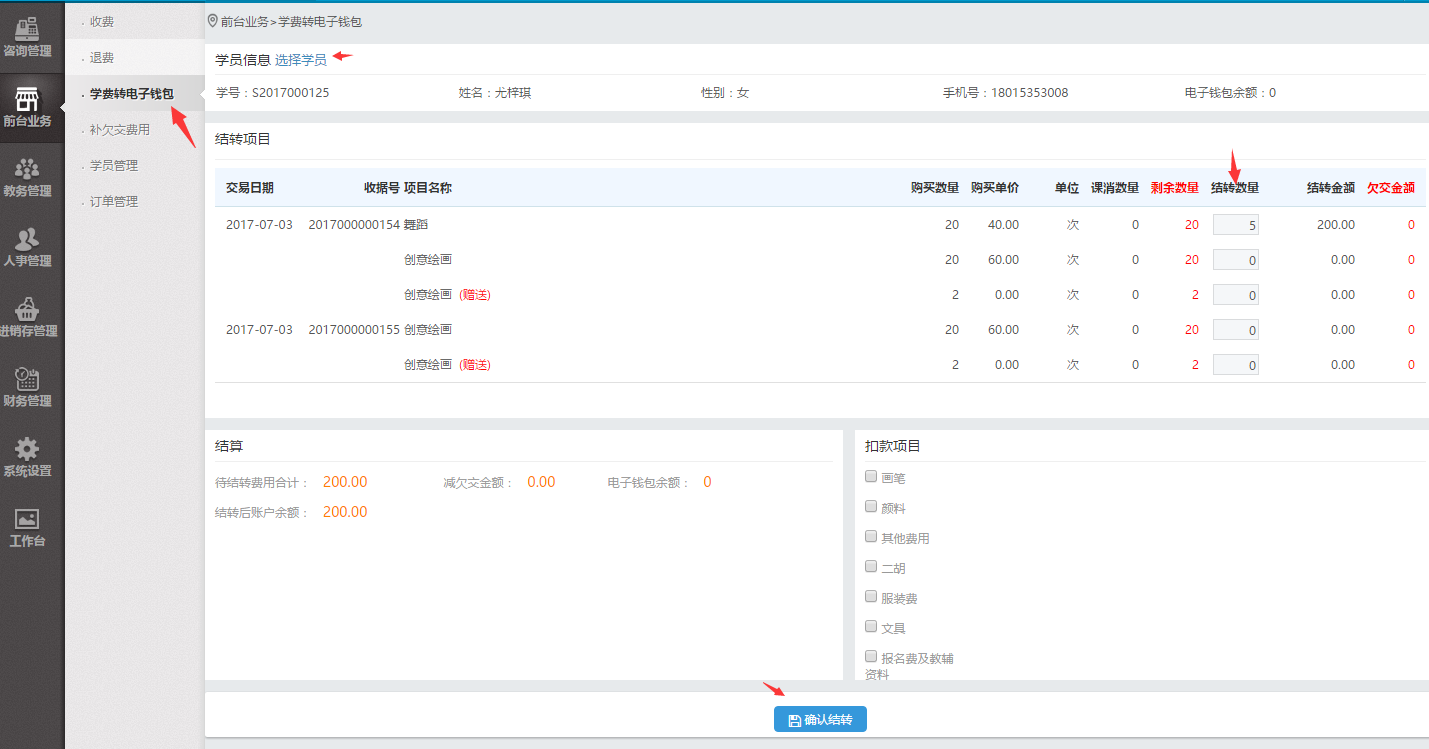The image size is (1429, 749).
Task: Open the 学员管理 submenu item
Action: 113,165
